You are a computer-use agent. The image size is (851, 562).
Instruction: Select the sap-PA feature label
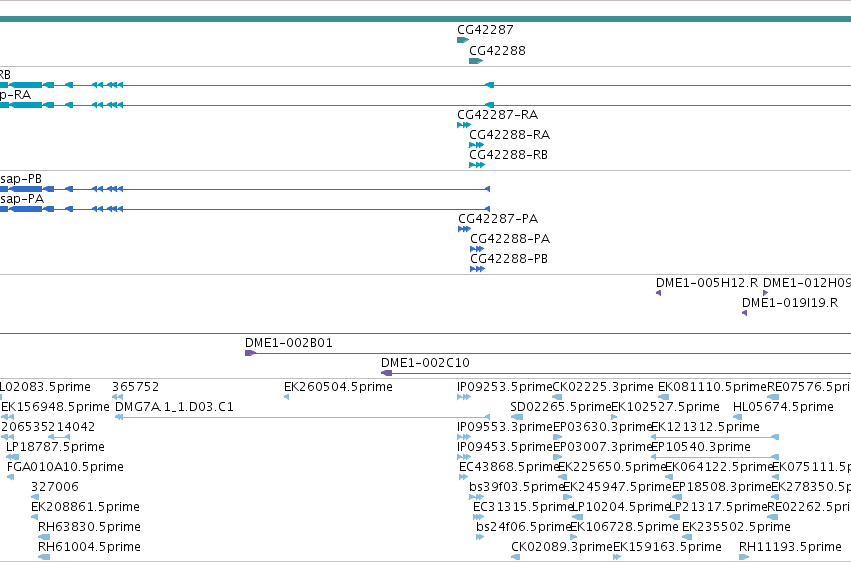[x=22, y=199]
